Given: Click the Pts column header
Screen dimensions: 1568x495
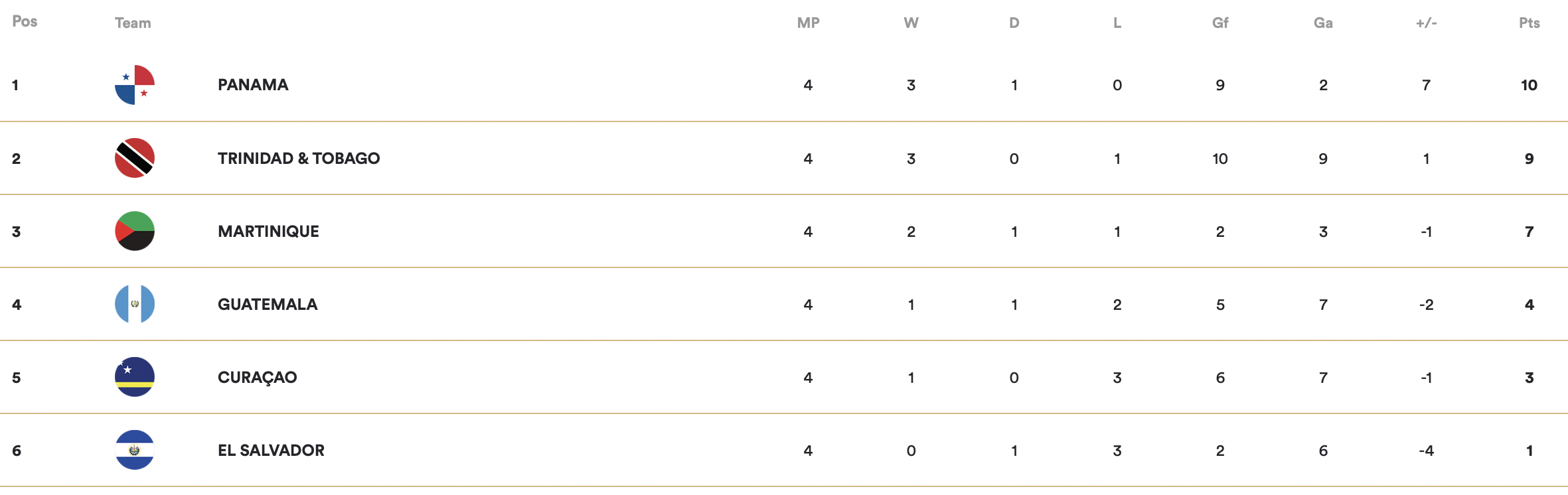Looking at the screenshot, I should (x=1529, y=23).
